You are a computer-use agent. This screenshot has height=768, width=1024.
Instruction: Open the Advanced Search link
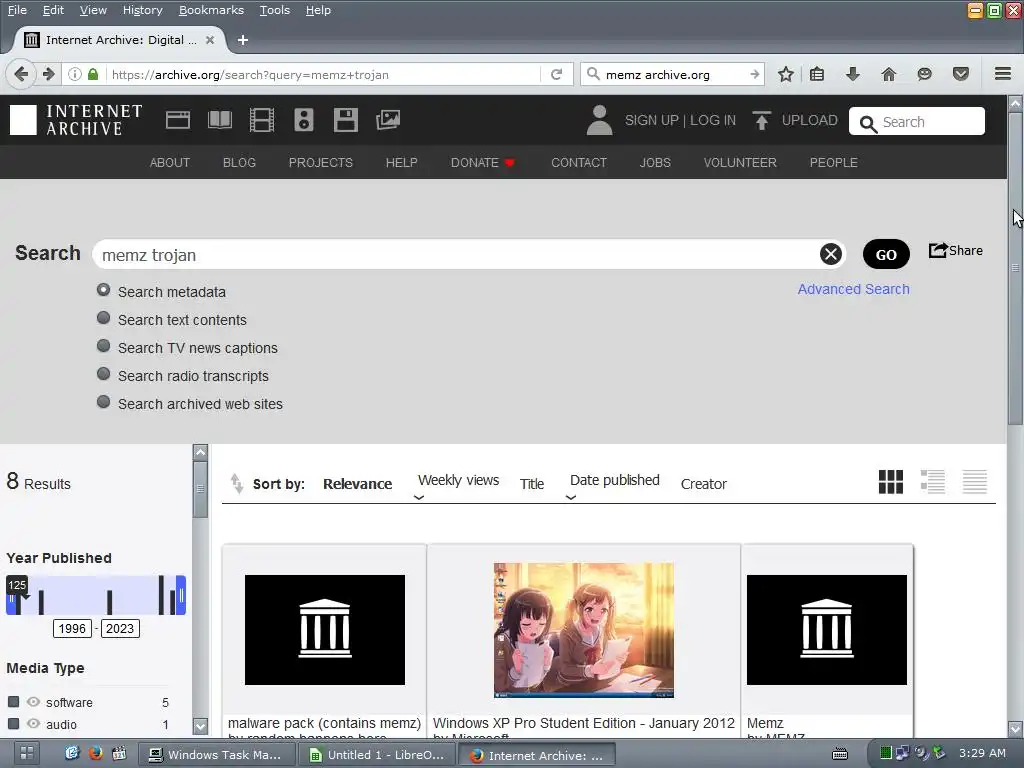tap(853, 289)
